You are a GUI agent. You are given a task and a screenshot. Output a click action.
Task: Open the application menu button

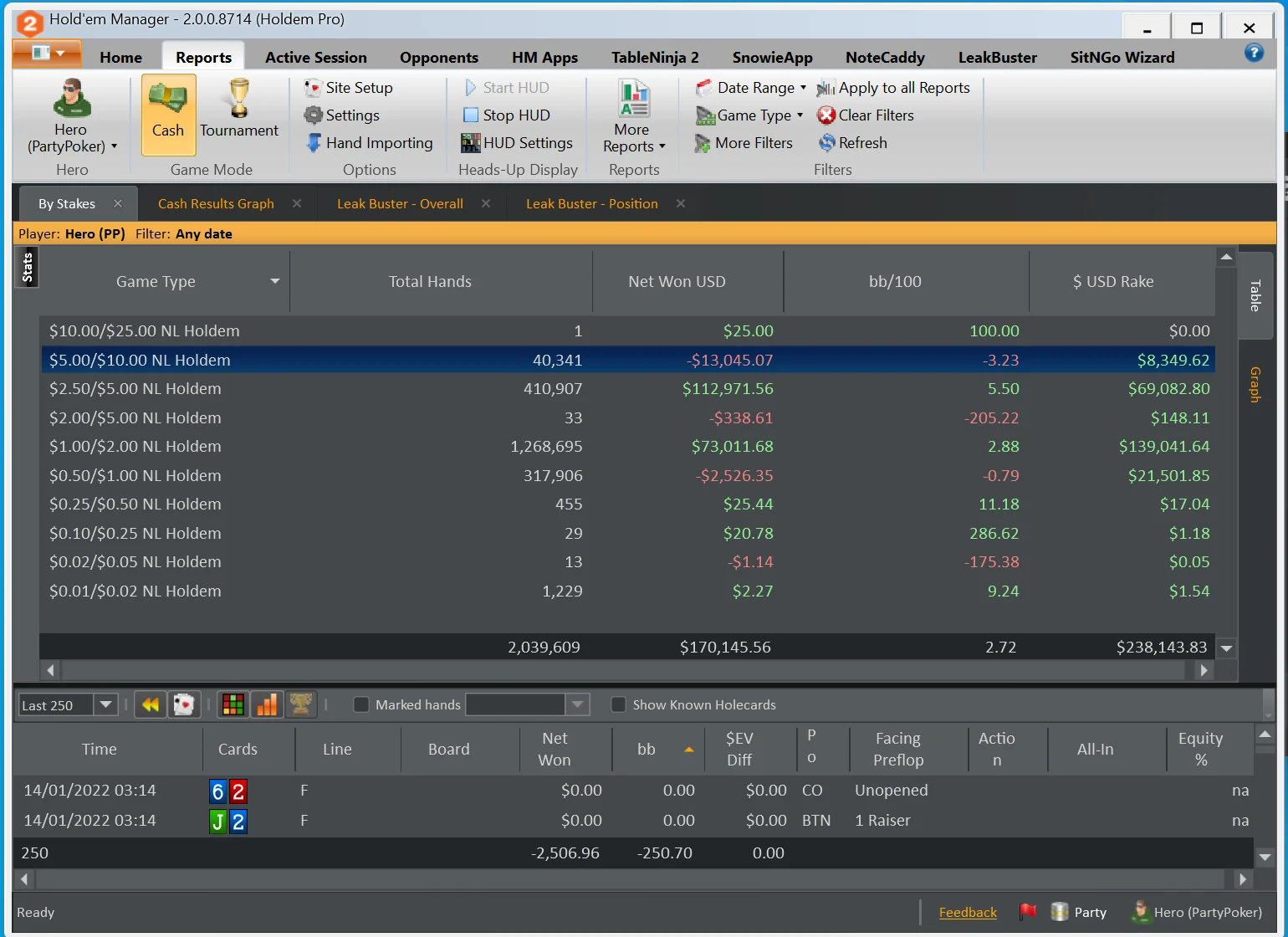tap(47, 53)
